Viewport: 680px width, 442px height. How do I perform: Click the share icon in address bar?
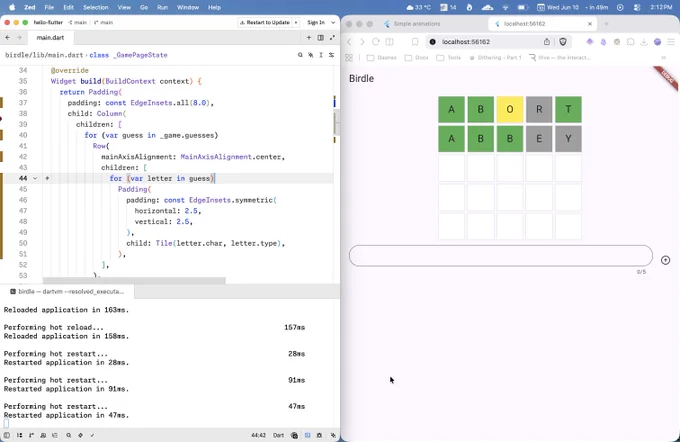pos(547,42)
